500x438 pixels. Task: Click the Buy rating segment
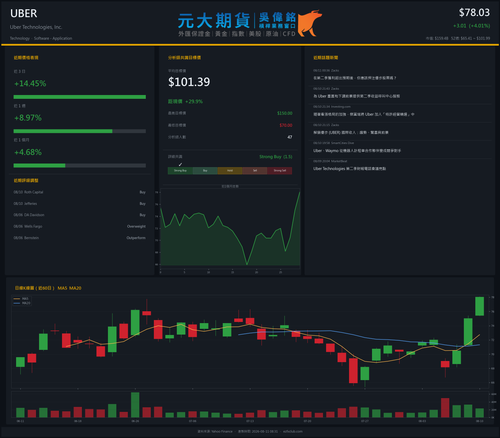tap(205, 171)
